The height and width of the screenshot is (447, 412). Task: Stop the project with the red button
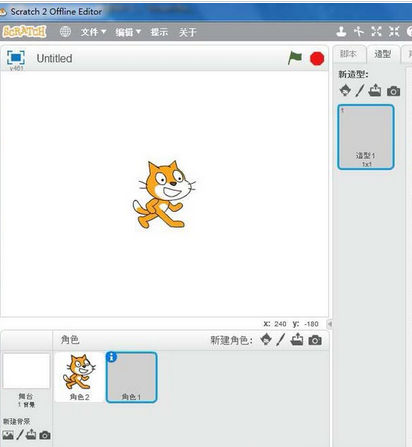pyautogui.click(x=317, y=59)
